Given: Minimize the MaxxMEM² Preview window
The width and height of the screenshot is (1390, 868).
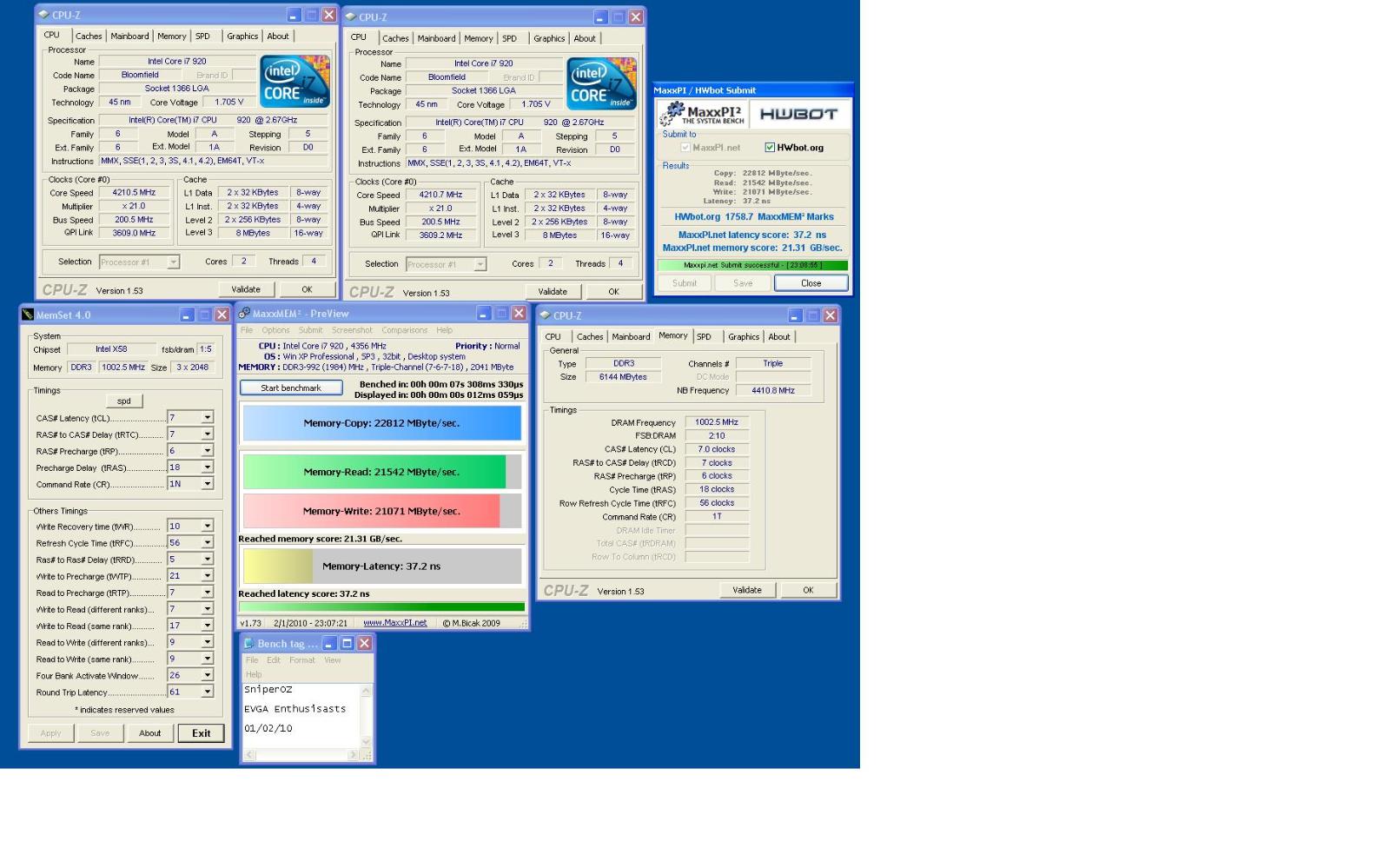Looking at the screenshot, I should (484, 314).
